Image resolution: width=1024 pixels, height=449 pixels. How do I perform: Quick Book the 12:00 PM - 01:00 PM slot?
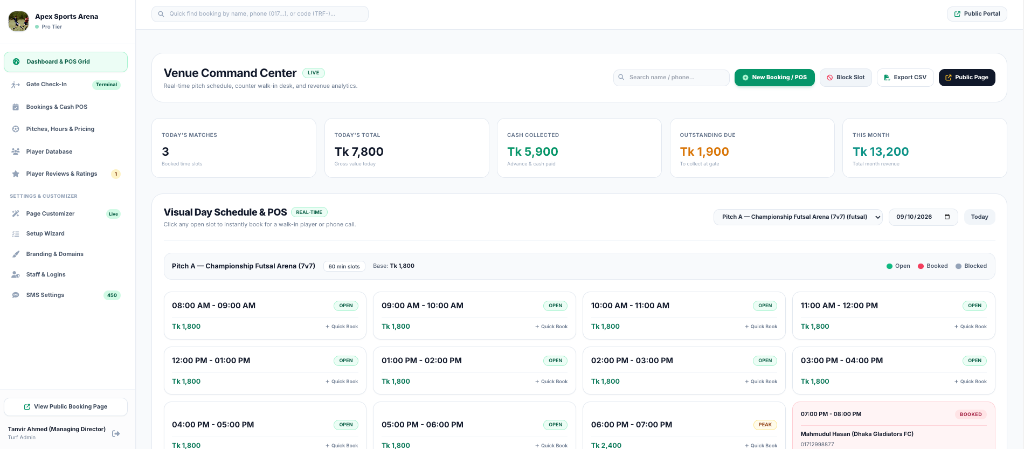click(x=342, y=381)
